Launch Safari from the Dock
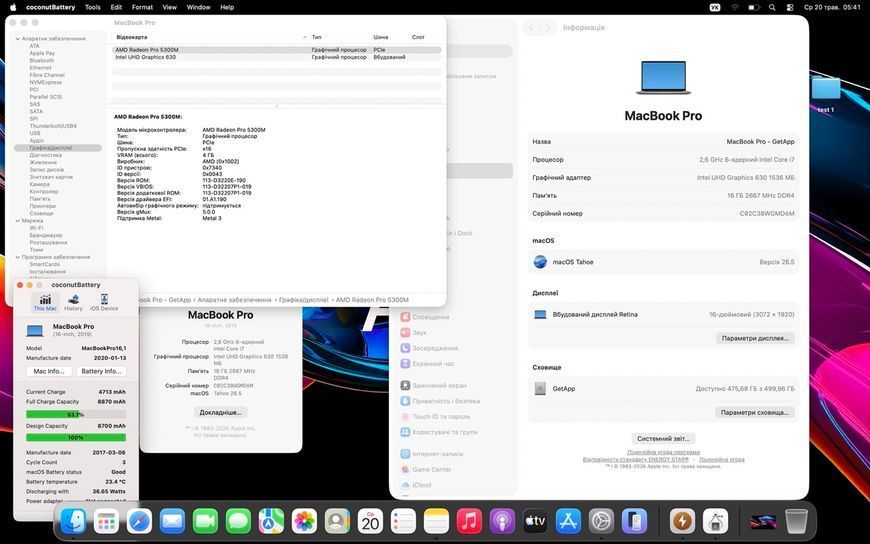Image resolution: width=870 pixels, height=544 pixels. (x=139, y=521)
